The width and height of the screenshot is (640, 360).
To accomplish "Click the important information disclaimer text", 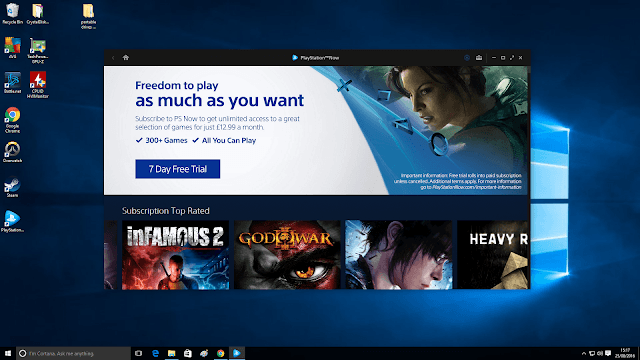I will [x=458, y=181].
